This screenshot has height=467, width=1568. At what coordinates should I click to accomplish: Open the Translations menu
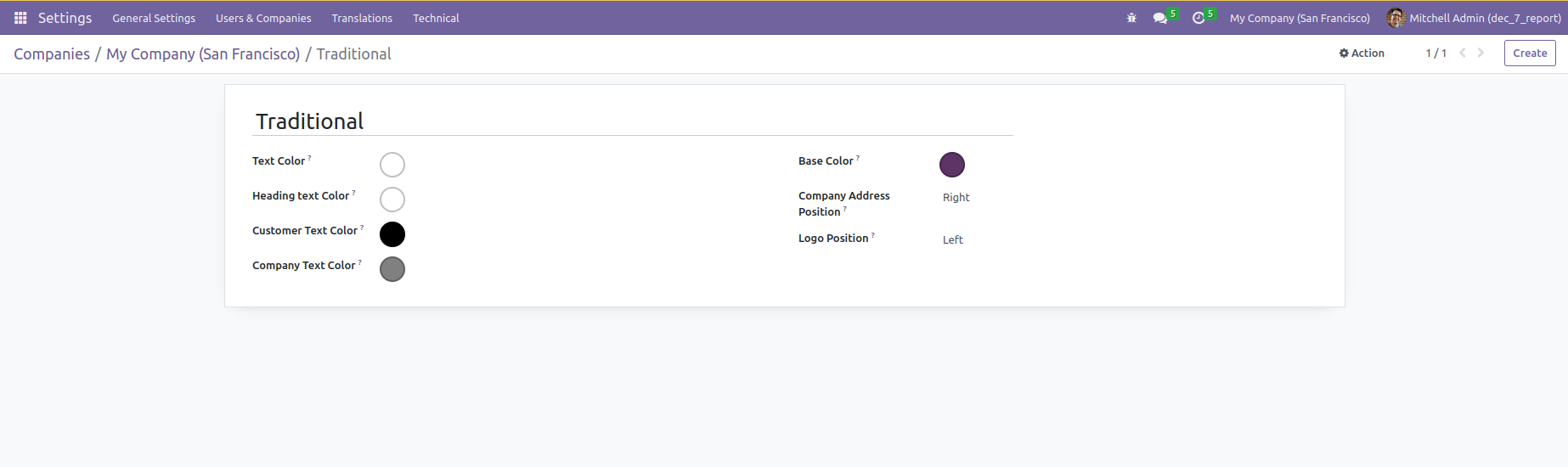coord(362,18)
